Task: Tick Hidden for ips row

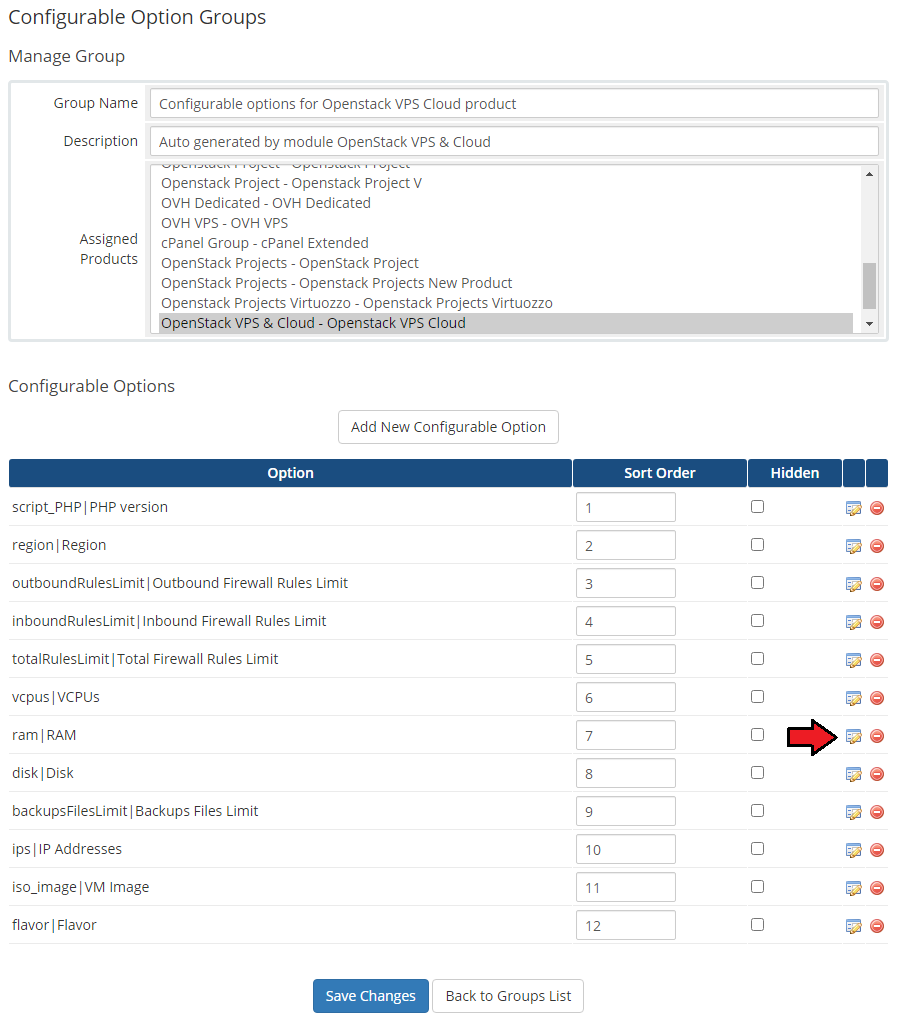Action: coord(757,849)
